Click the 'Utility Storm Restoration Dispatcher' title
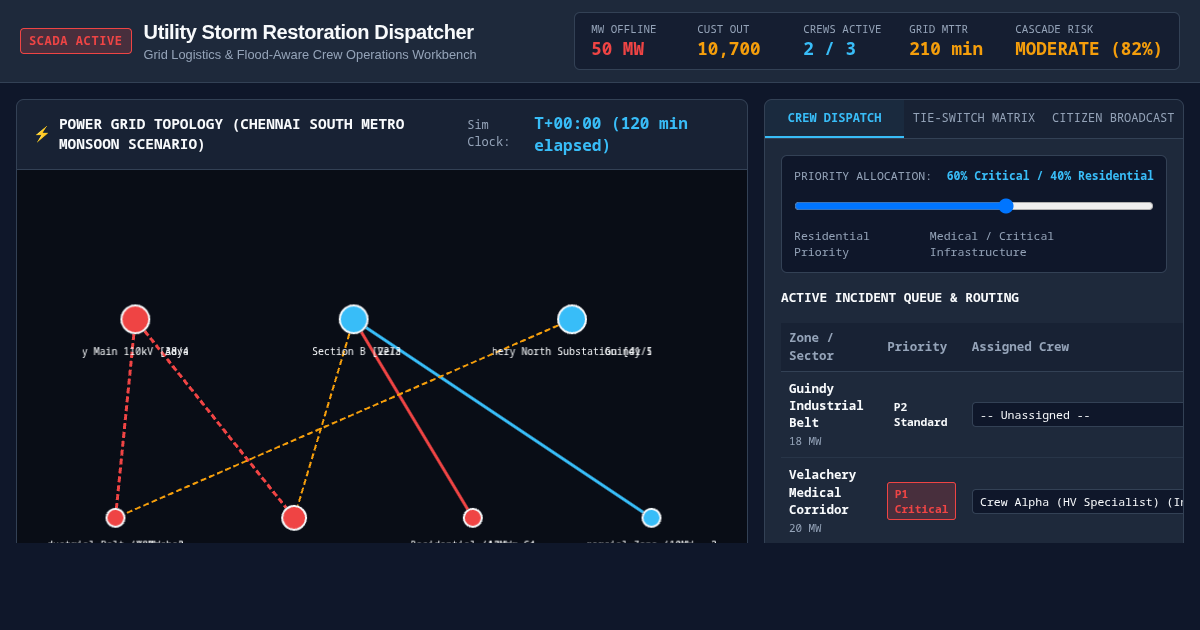Viewport: 1200px width, 630px height. click(309, 32)
